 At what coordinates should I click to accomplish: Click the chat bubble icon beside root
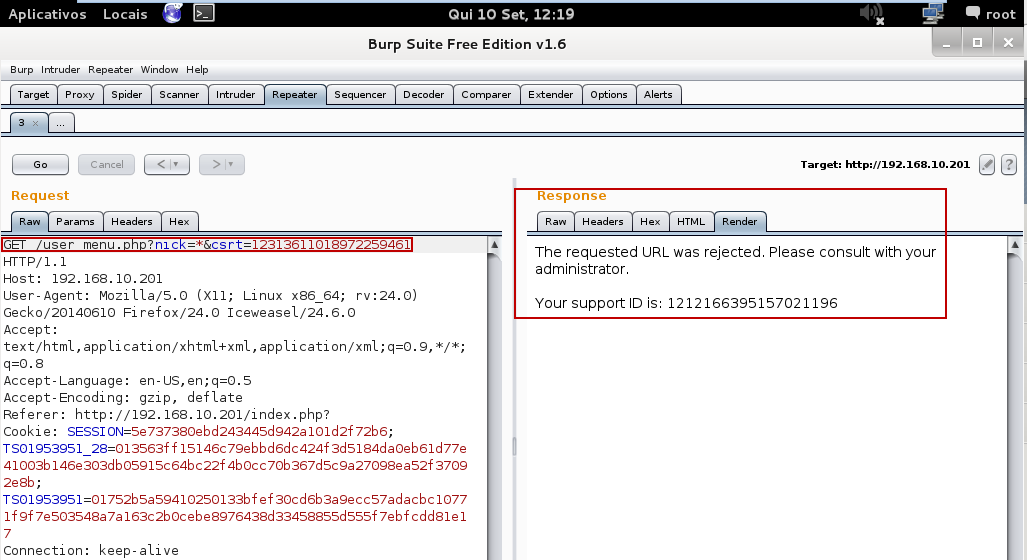[974, 13]
